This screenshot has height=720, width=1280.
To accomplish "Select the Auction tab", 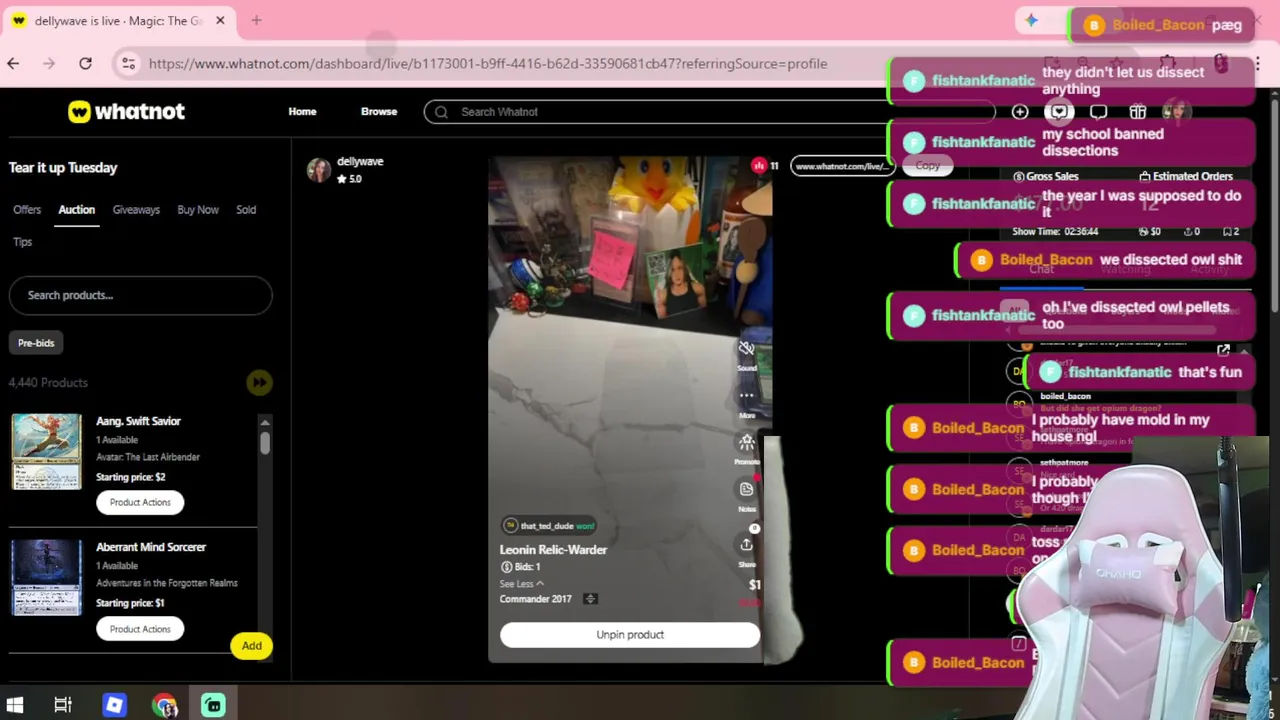I will (76, 210).
